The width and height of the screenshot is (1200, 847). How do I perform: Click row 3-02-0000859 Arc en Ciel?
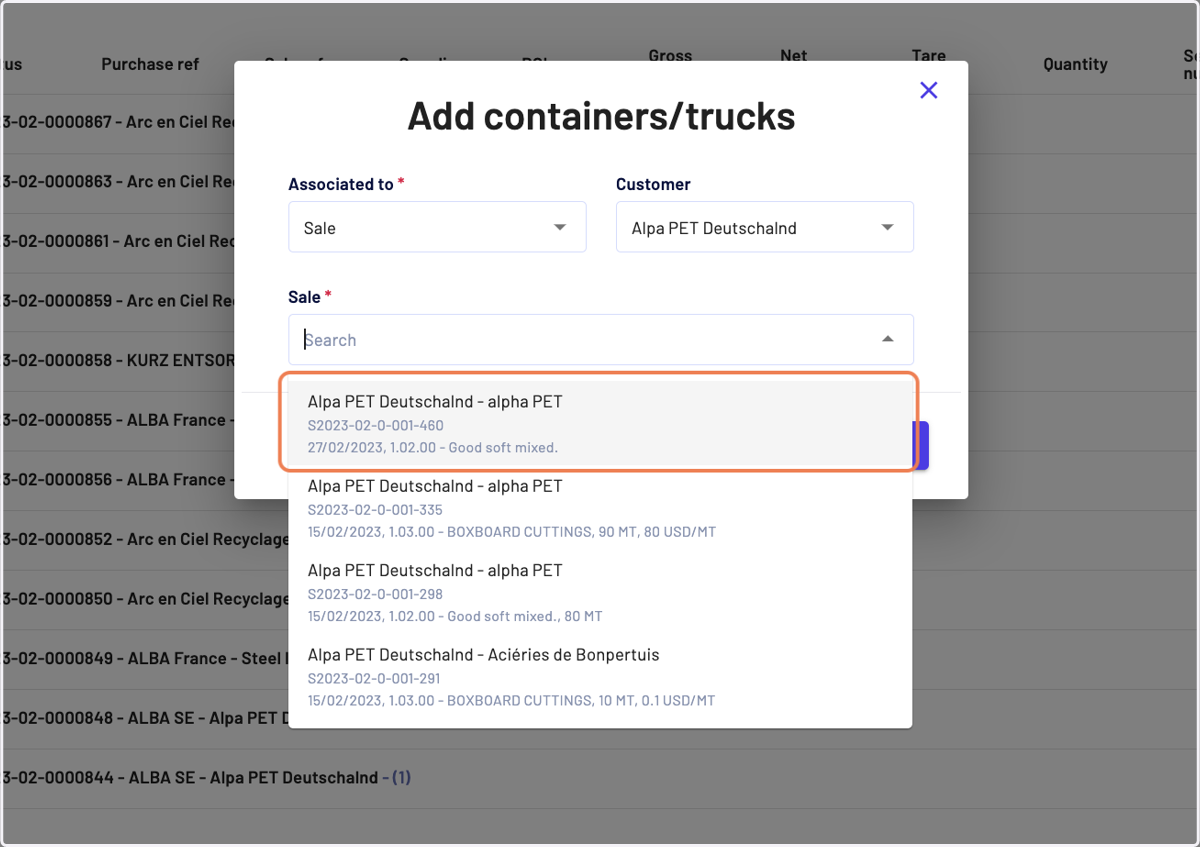119,301
